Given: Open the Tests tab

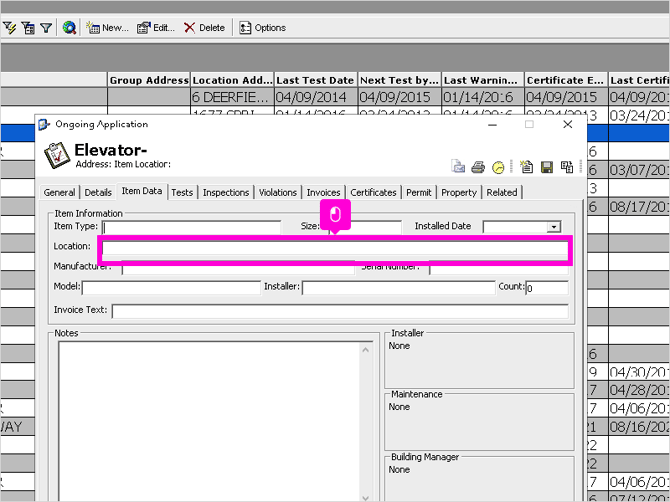Looking at the screenshot, I should click(x=182, y=192).
